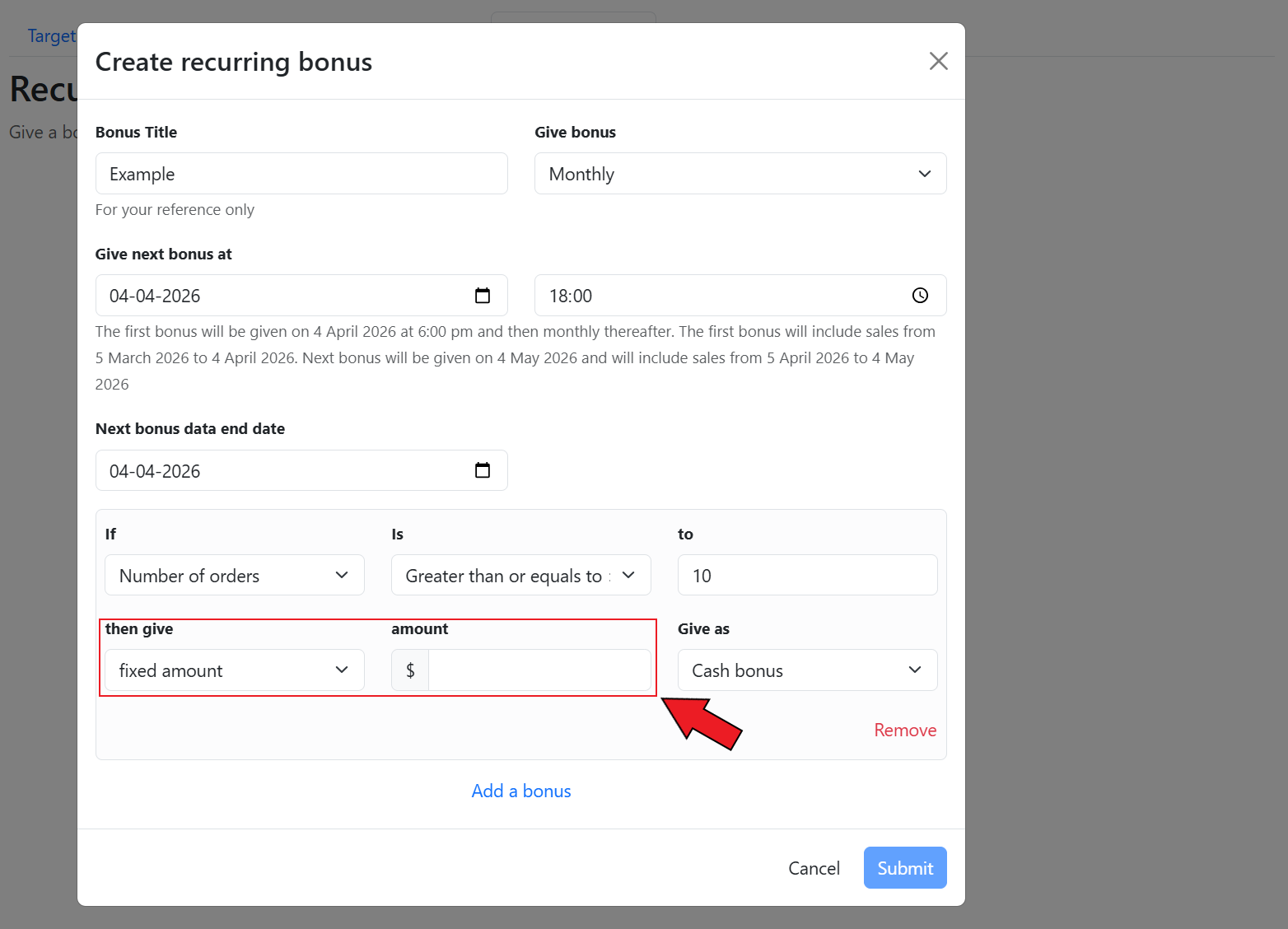
Task: Focus the Bonus Title text field
Action: [x=301, y=174]
